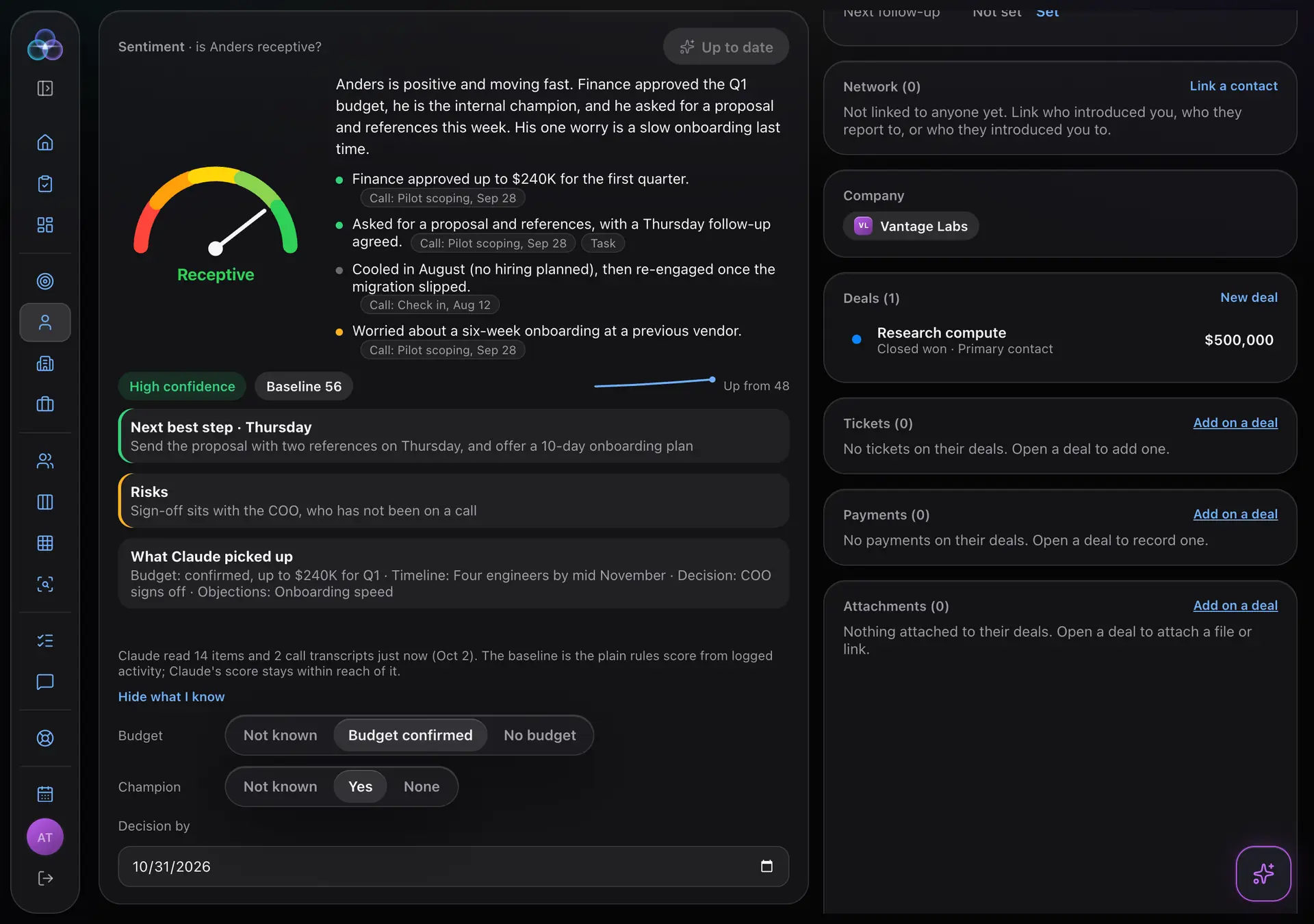Set Champion to Not known
The height and width of the screenshot is (924, 1314).
coord(281,786)
